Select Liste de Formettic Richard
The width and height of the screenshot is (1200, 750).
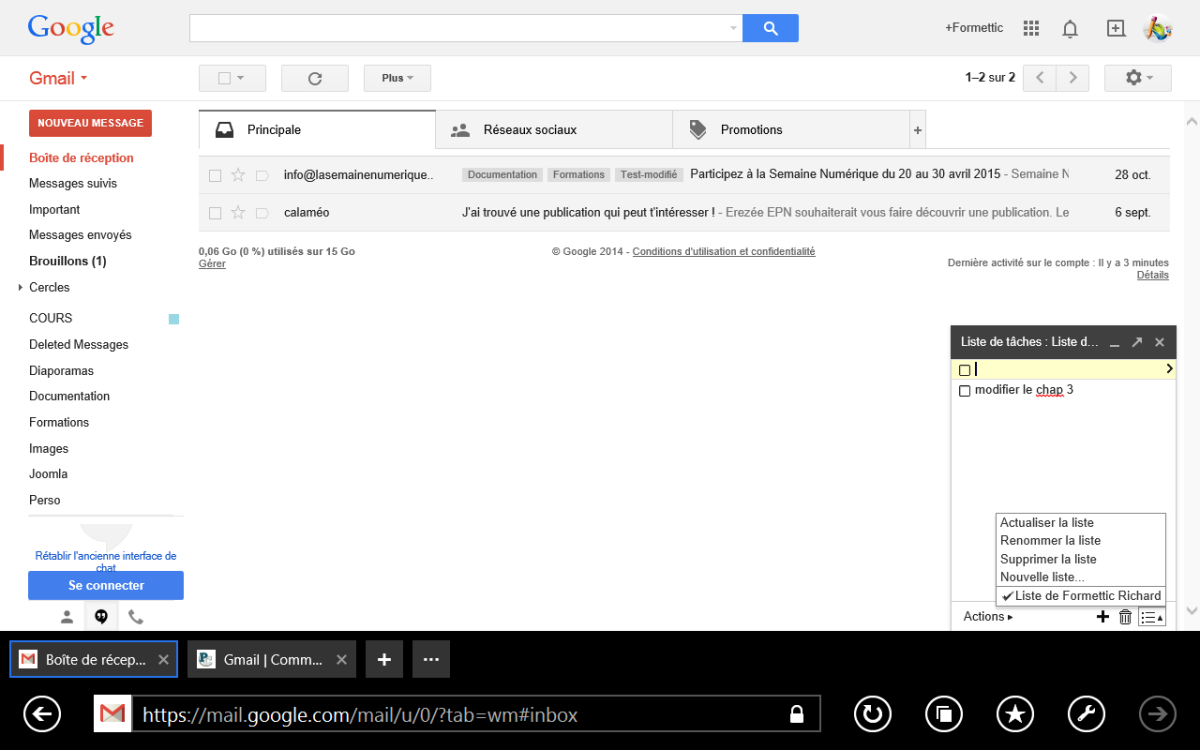coord(1081,596)
